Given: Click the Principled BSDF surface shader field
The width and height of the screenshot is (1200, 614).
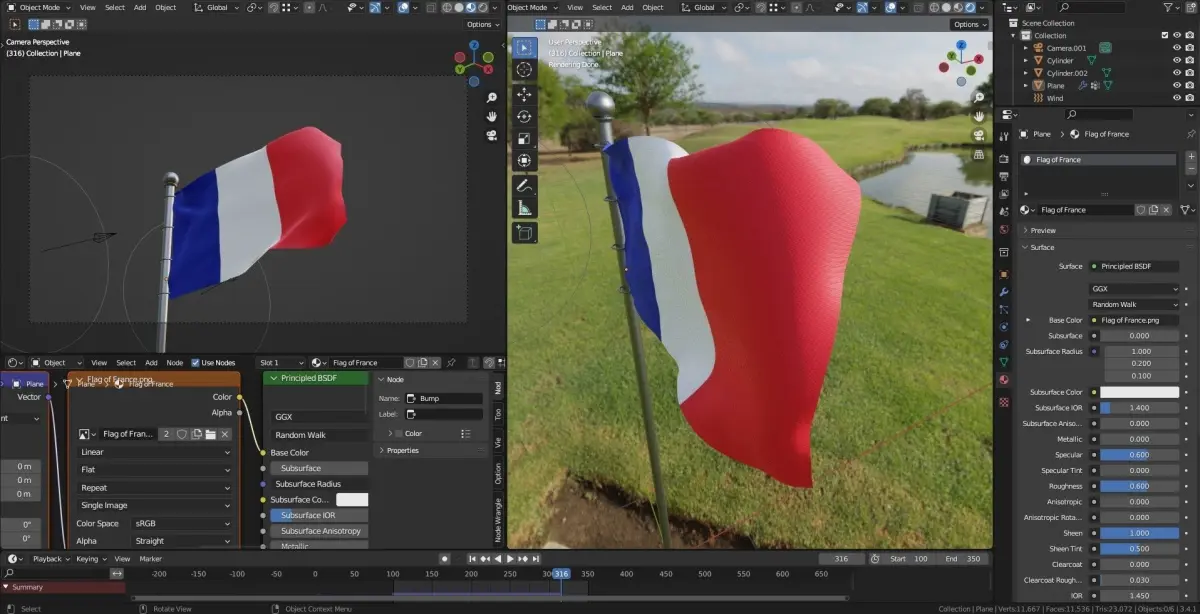Looking at the screenshot, I should [1135, 266].
